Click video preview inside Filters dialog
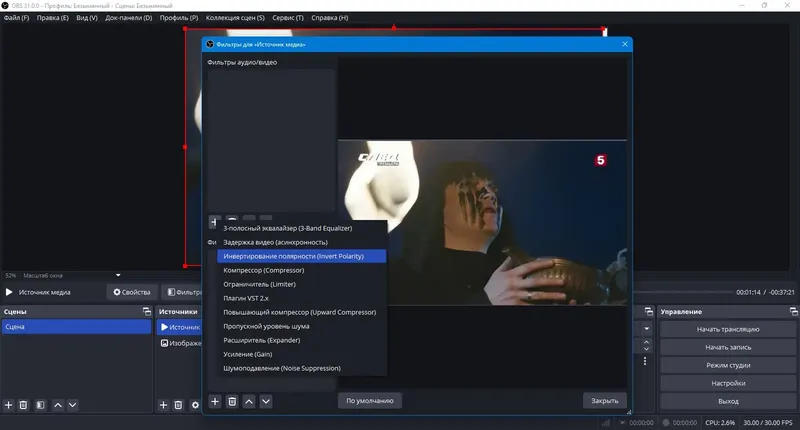800x430 pixels. pos(482,223)
